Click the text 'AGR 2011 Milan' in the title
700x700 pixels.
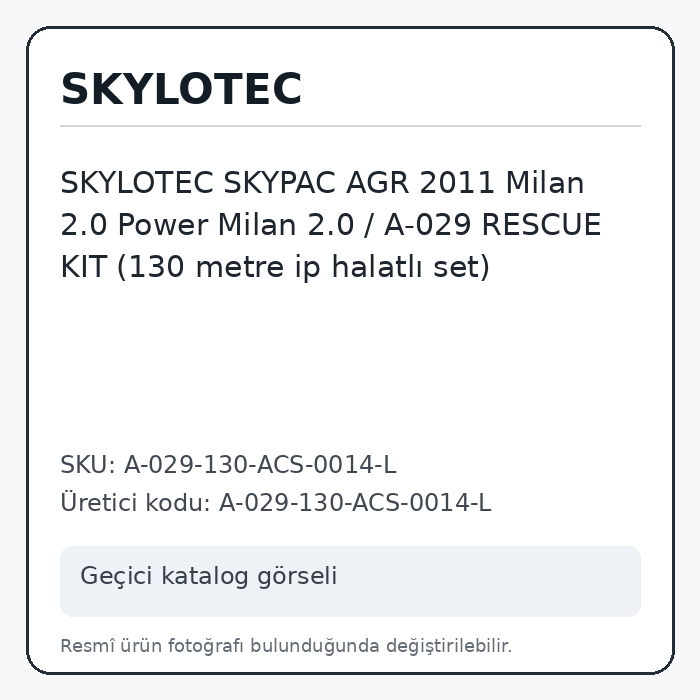click(465, 183)
